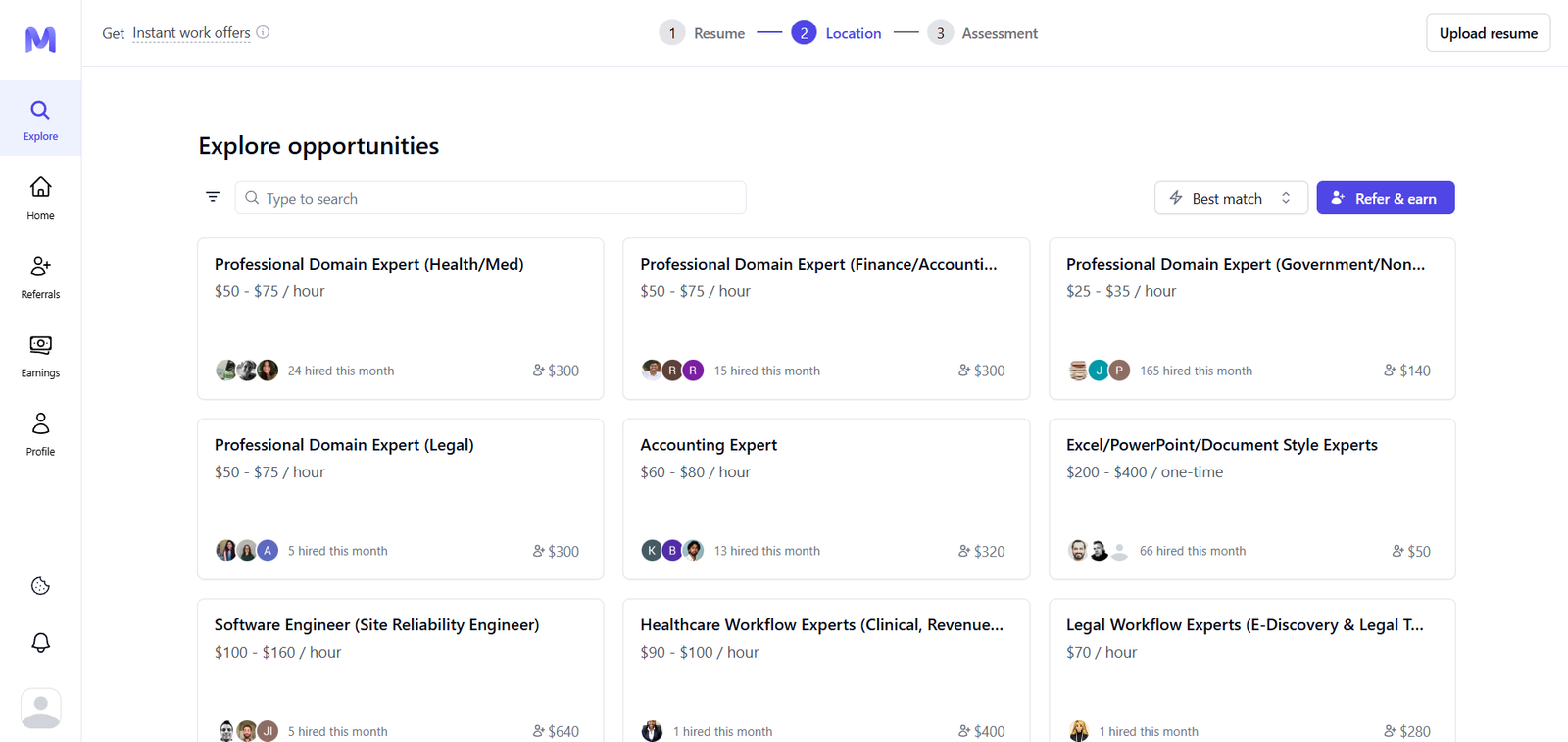Open the Accounting Expert job card

(x=825, y=499)
